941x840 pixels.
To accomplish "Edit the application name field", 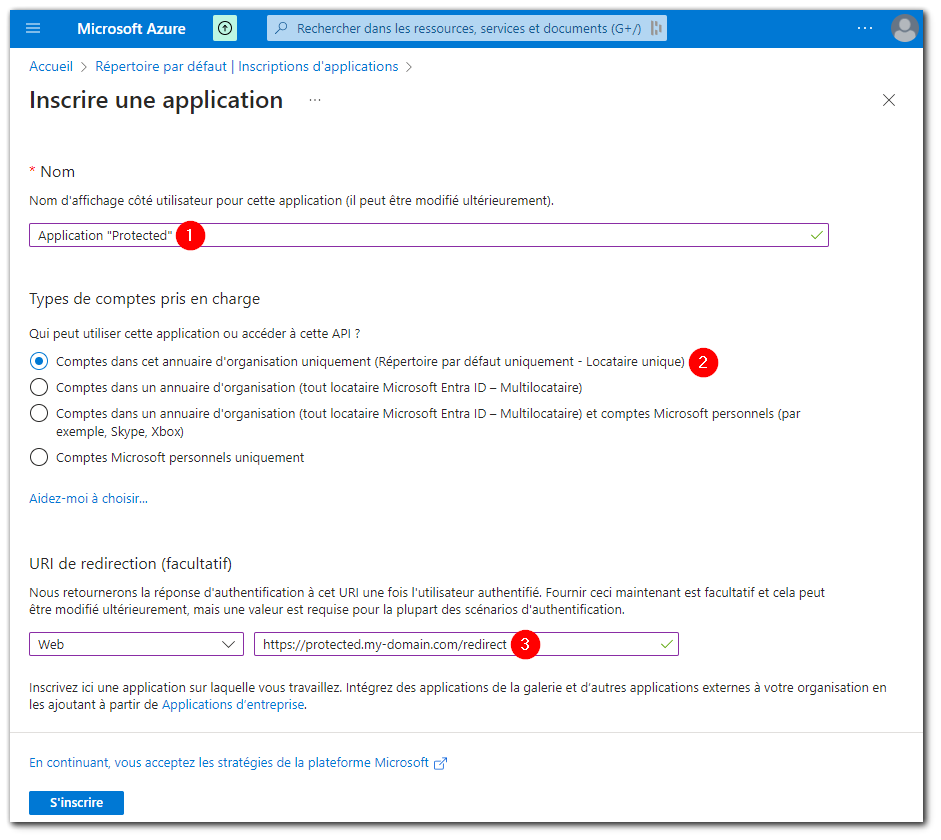I will [428, 235].
